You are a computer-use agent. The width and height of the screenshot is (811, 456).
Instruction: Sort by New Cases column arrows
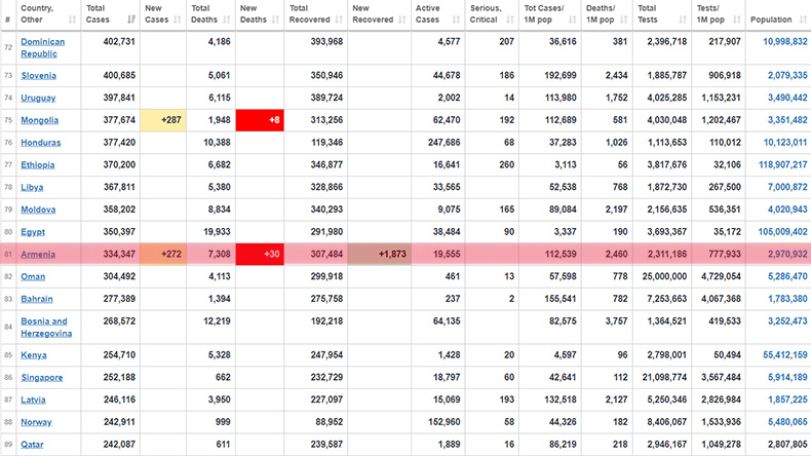tap(177, 20)
